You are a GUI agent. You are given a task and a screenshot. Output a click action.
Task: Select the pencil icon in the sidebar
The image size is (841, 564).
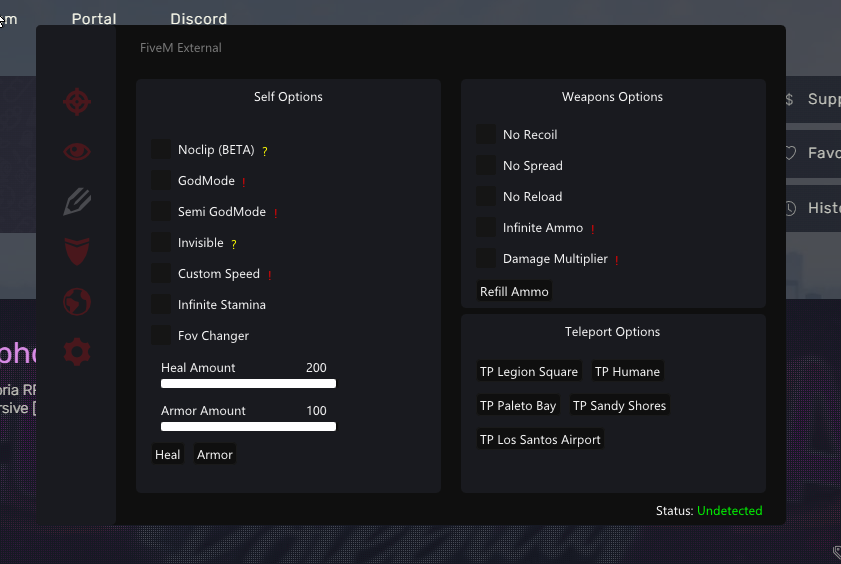tap(77, 202)
